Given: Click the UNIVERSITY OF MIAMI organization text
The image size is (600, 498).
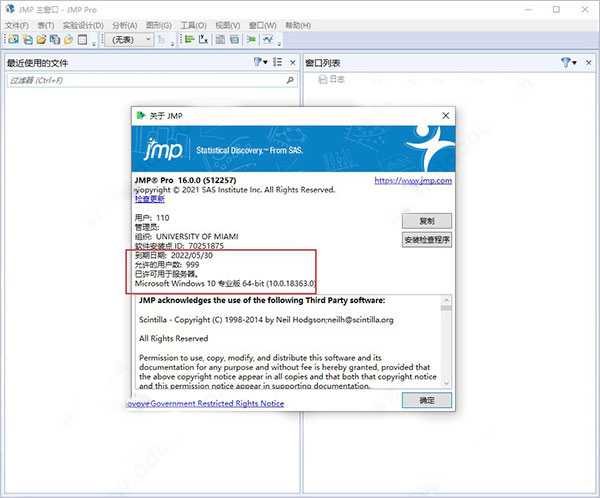Looking at the screenshot, I should pyautogui.click(x=197, y=237).
